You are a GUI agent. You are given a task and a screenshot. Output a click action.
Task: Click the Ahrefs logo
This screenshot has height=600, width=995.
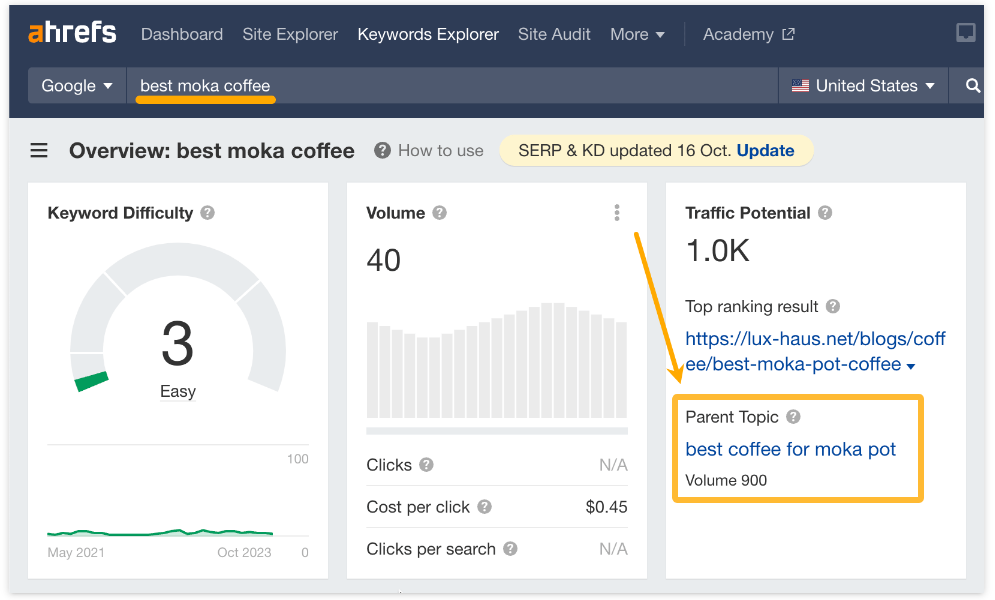coord(72,33)
